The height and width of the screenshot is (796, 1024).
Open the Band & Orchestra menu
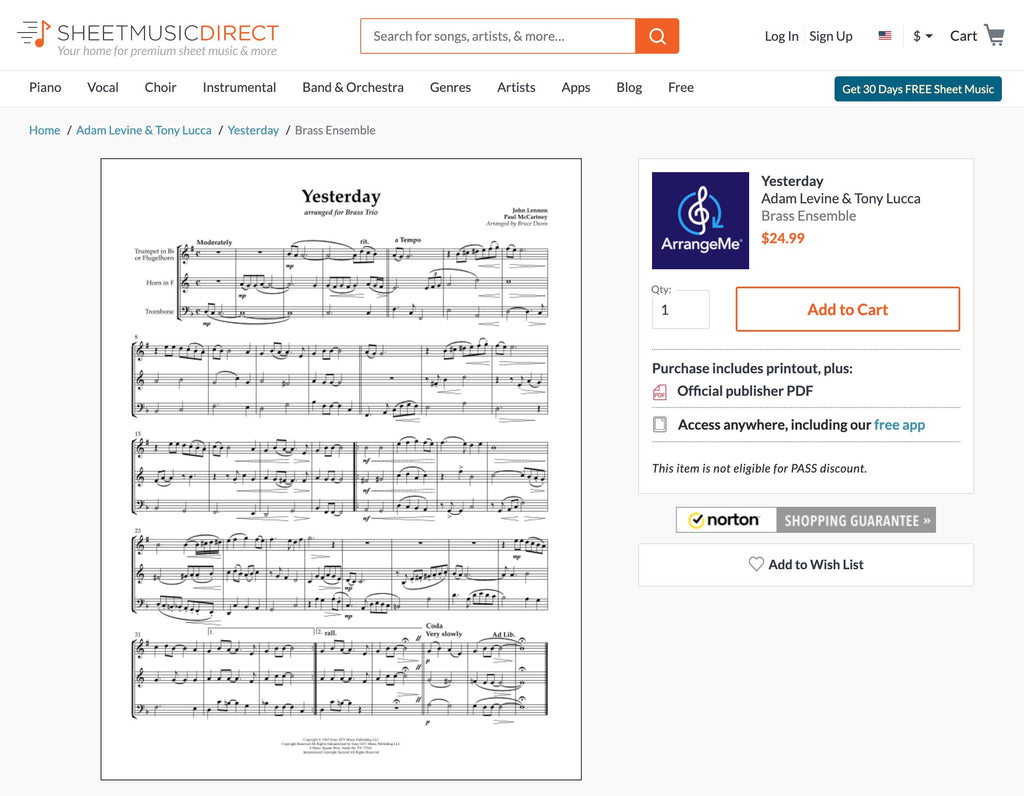tap(353, 87)
